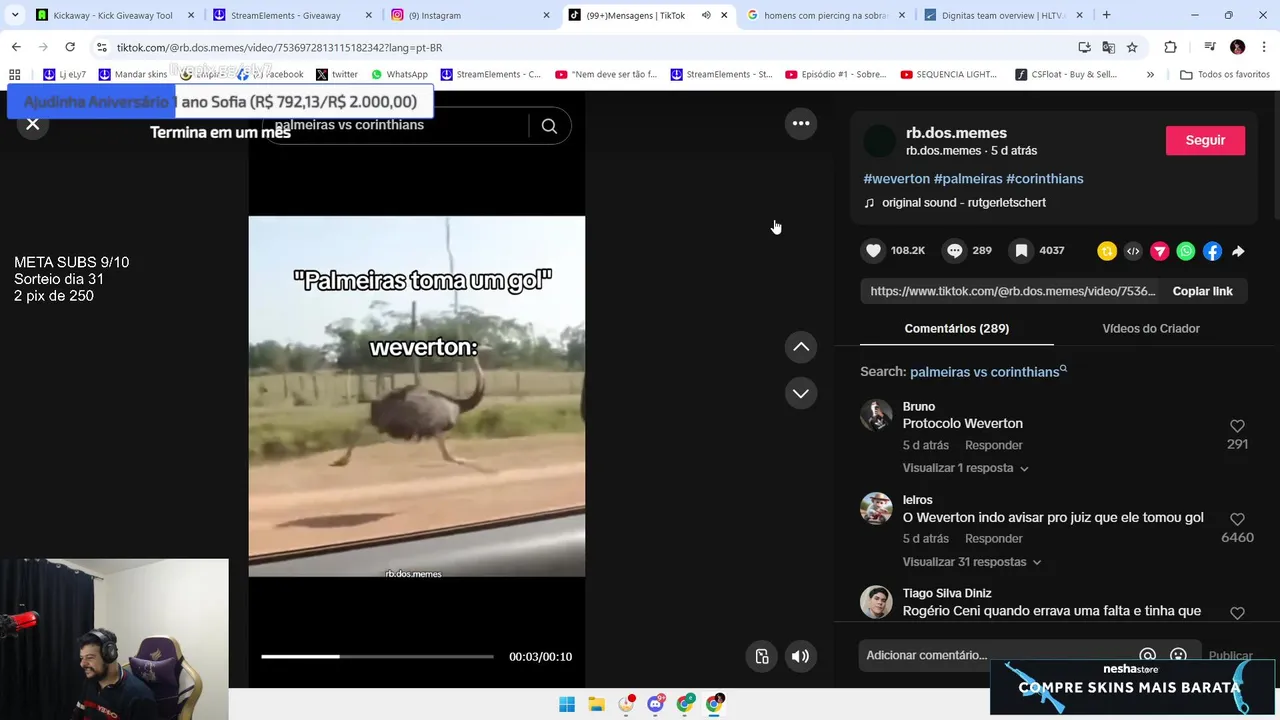Open a new tab with plus button
This screenshot has width=1280, height=720.
(1106, 15)
